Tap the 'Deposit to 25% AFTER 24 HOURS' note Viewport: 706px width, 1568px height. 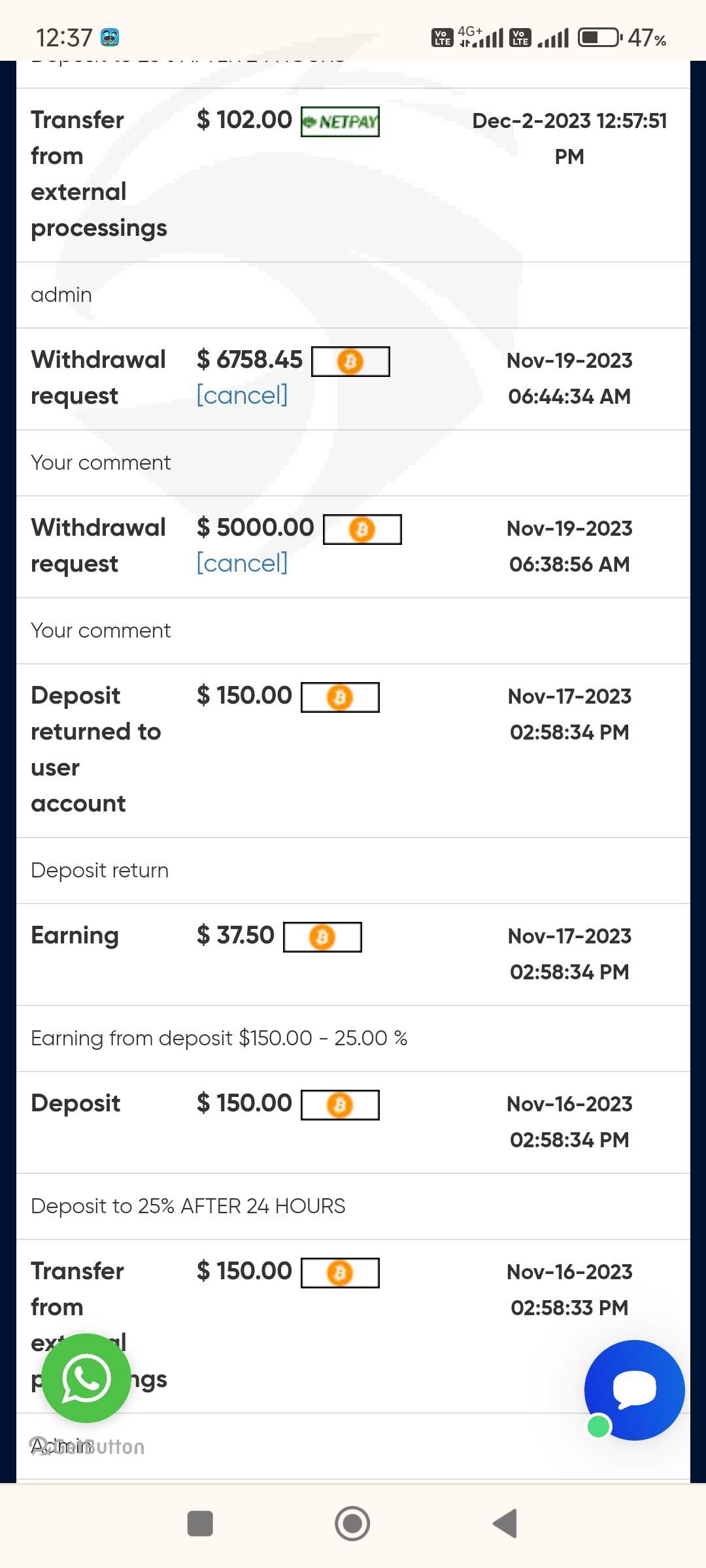[188, 1206]
